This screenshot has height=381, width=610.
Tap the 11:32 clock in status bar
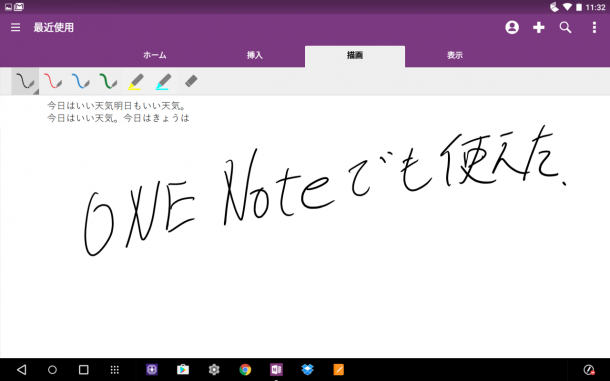(595, 7)
